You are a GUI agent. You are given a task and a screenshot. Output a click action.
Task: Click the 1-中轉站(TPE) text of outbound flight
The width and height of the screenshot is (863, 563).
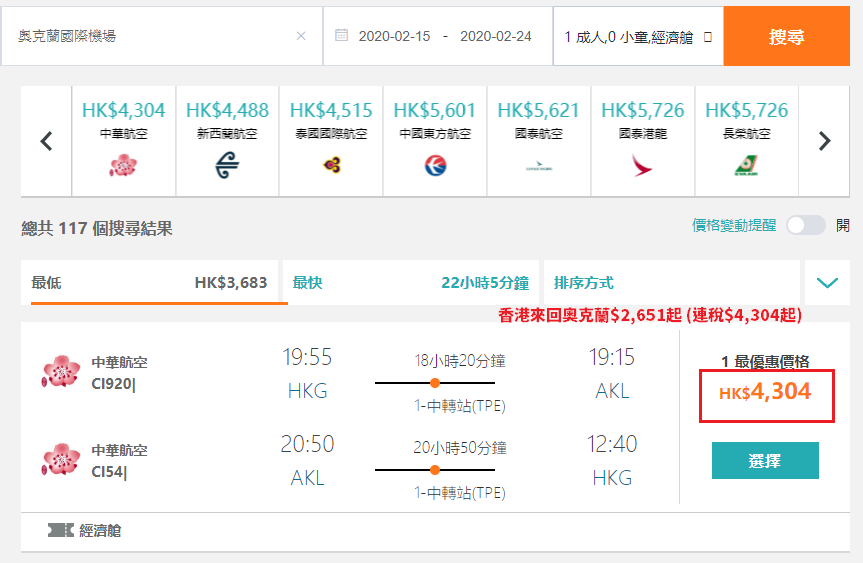(460, 406)
